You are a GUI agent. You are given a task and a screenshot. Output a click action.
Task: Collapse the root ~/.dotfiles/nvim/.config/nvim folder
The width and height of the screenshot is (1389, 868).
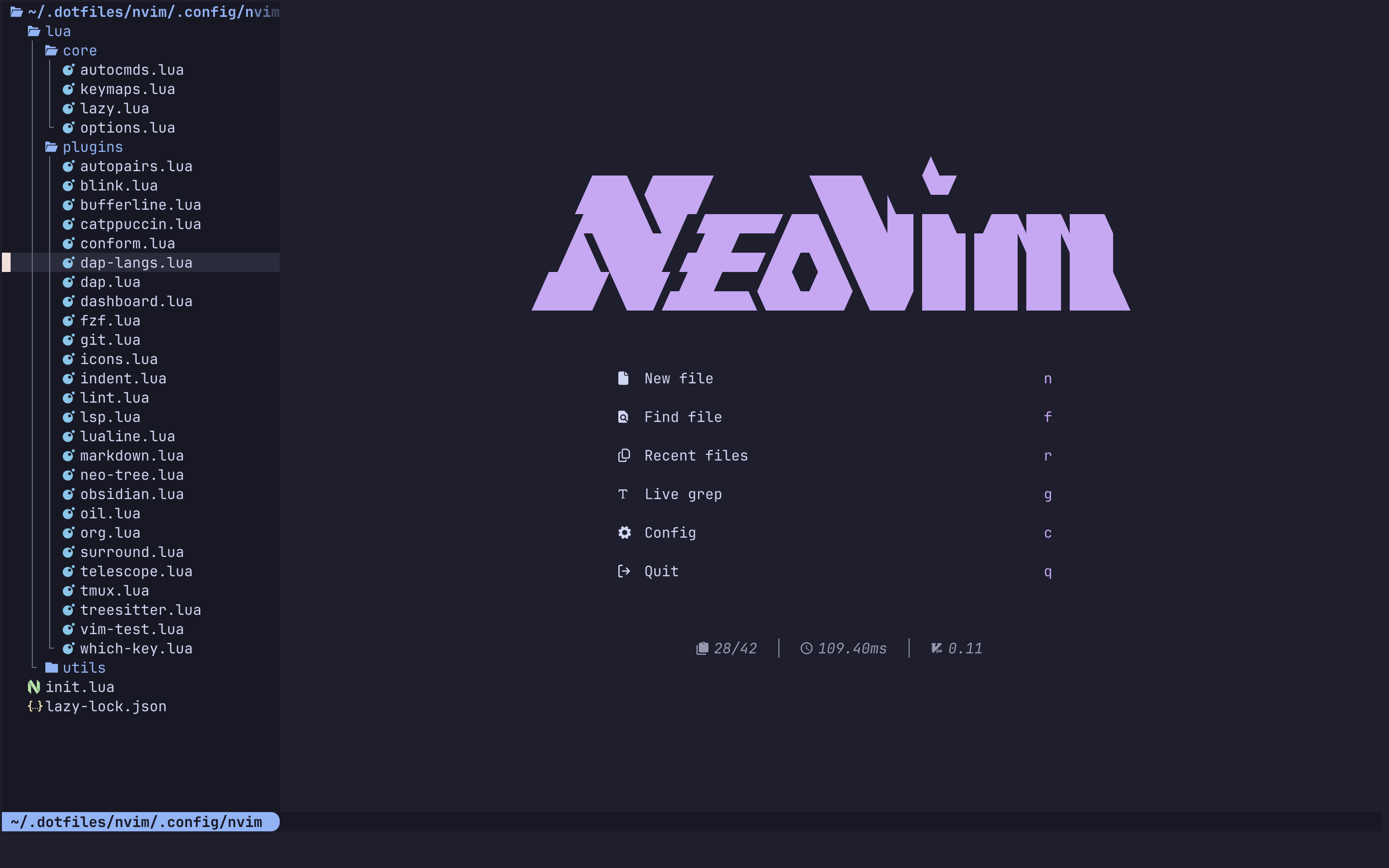click(x=145, y=12)
